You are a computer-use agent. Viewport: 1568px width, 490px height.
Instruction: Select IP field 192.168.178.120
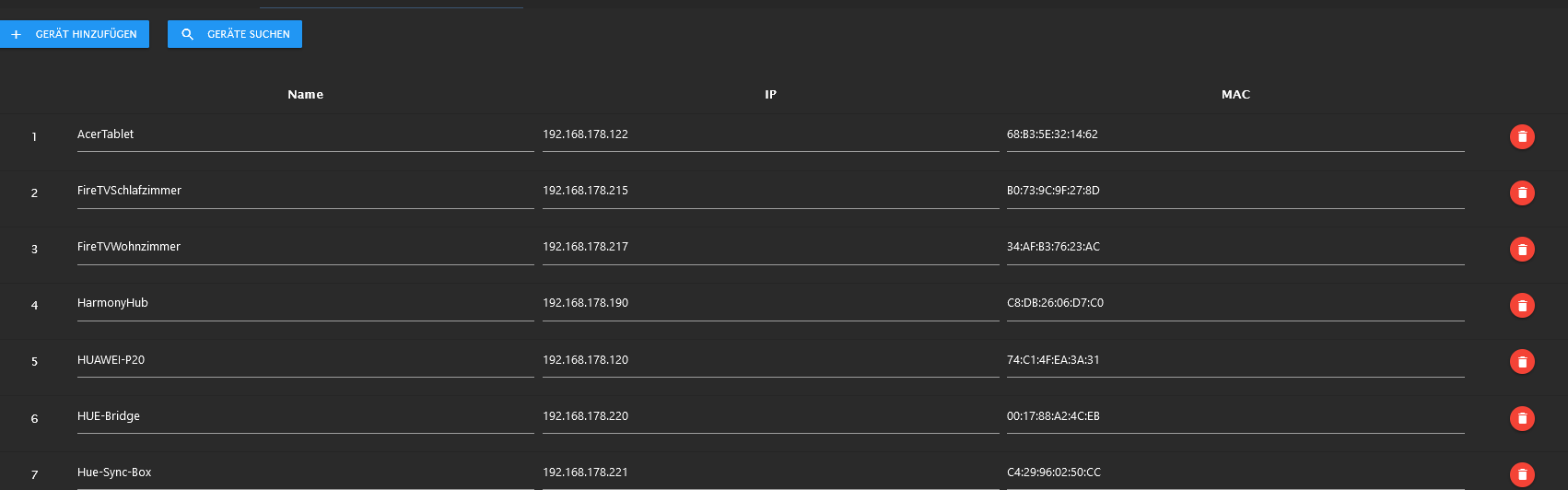(x=770, y=360)
